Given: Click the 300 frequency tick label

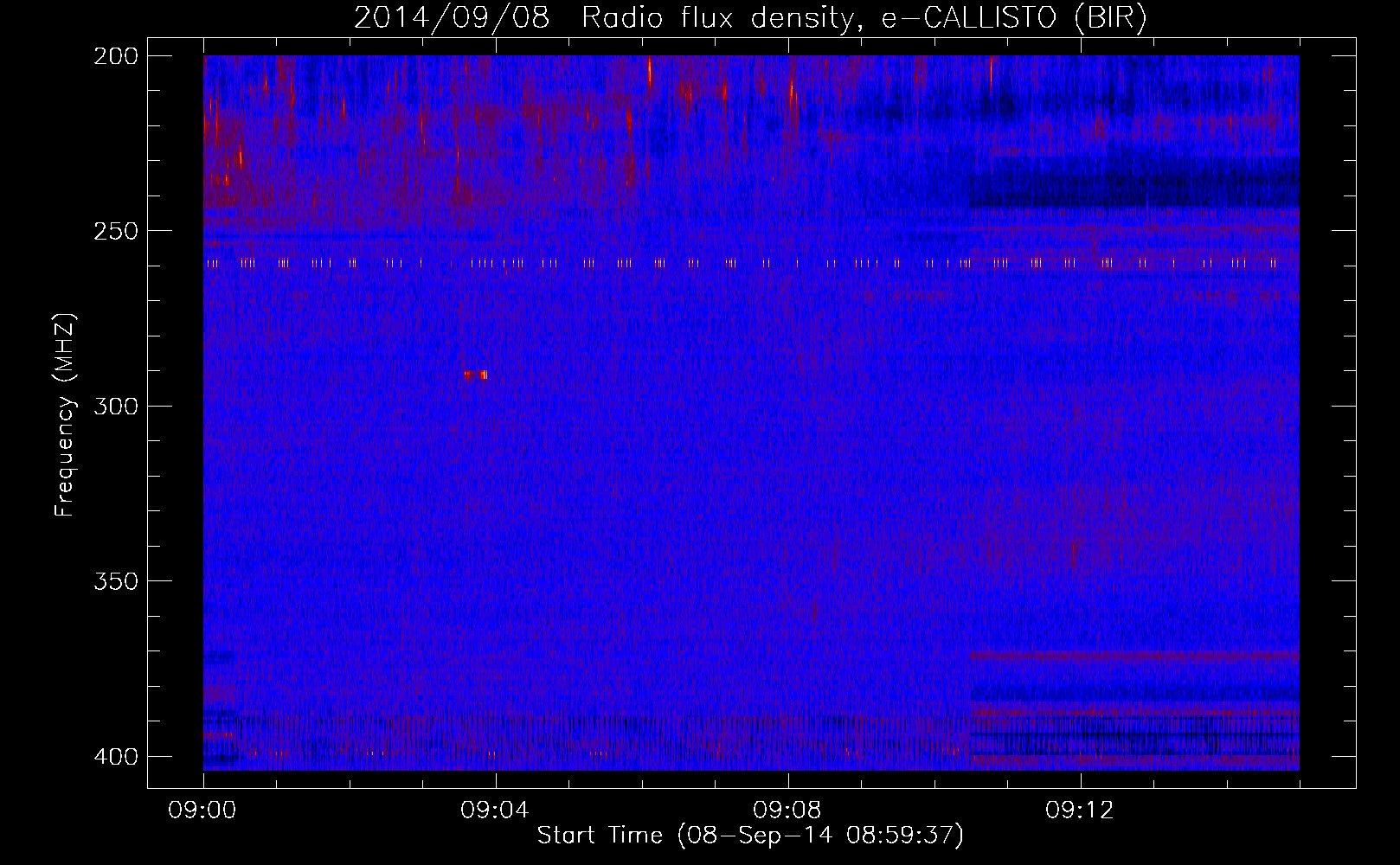Looking at the screenshot, I should 115,406.
